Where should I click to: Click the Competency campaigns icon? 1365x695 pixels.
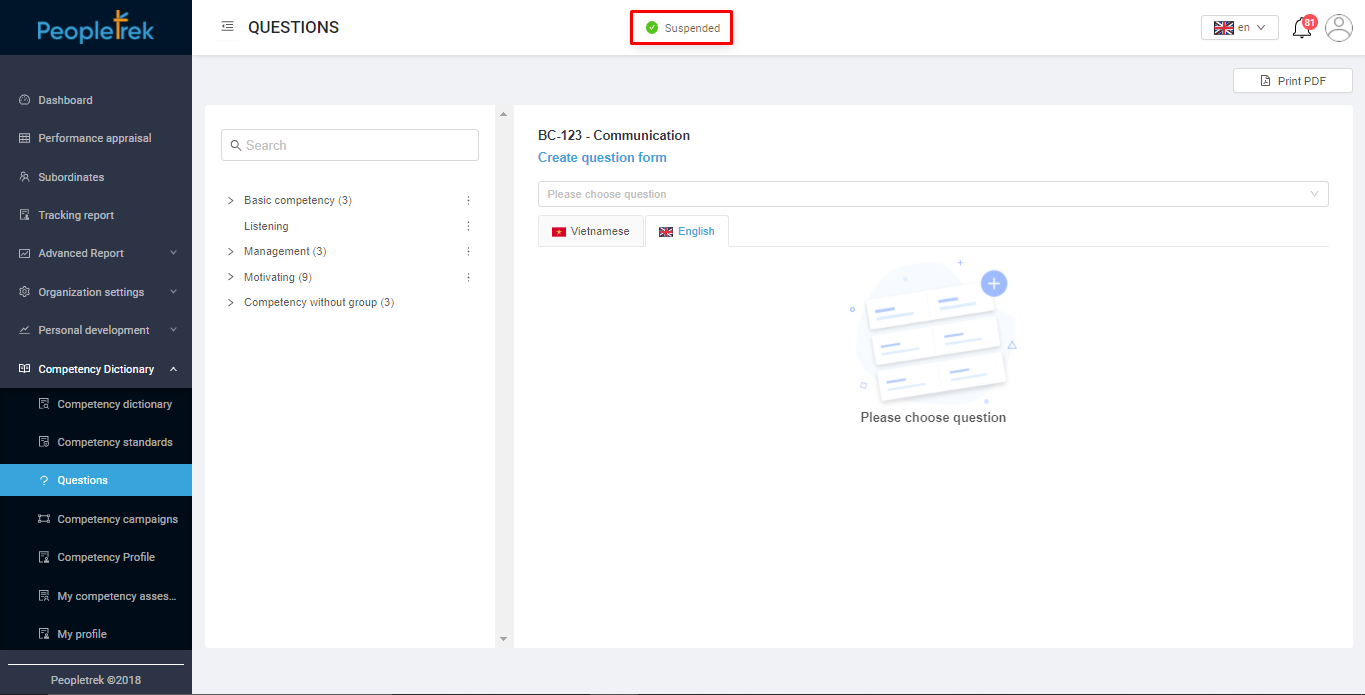(44, 519)
